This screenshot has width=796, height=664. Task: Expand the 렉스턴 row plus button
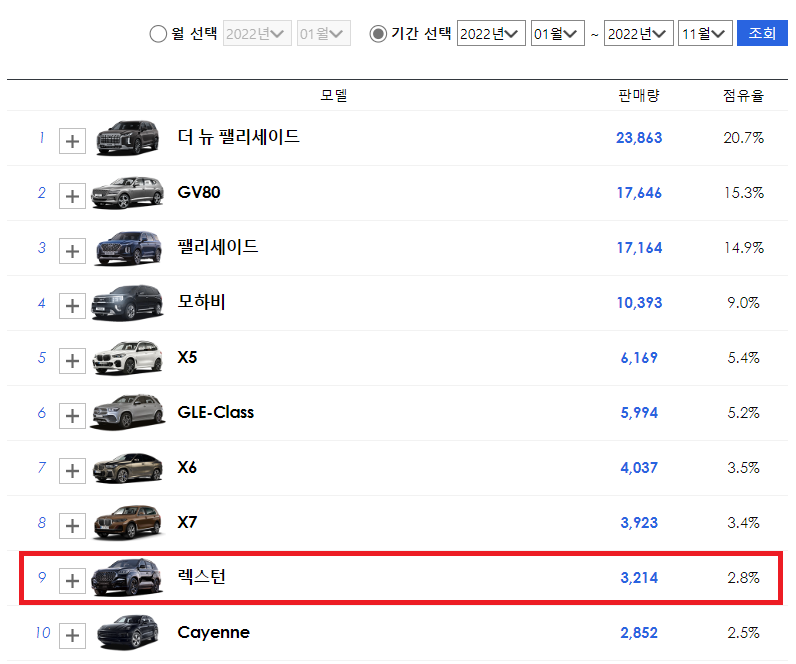(72, 580)
